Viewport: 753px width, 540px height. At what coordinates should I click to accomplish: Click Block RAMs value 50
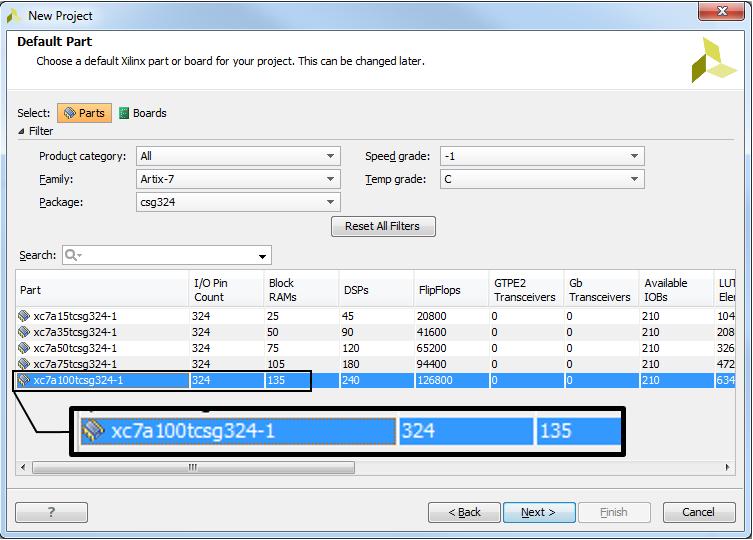click(273, 332)
